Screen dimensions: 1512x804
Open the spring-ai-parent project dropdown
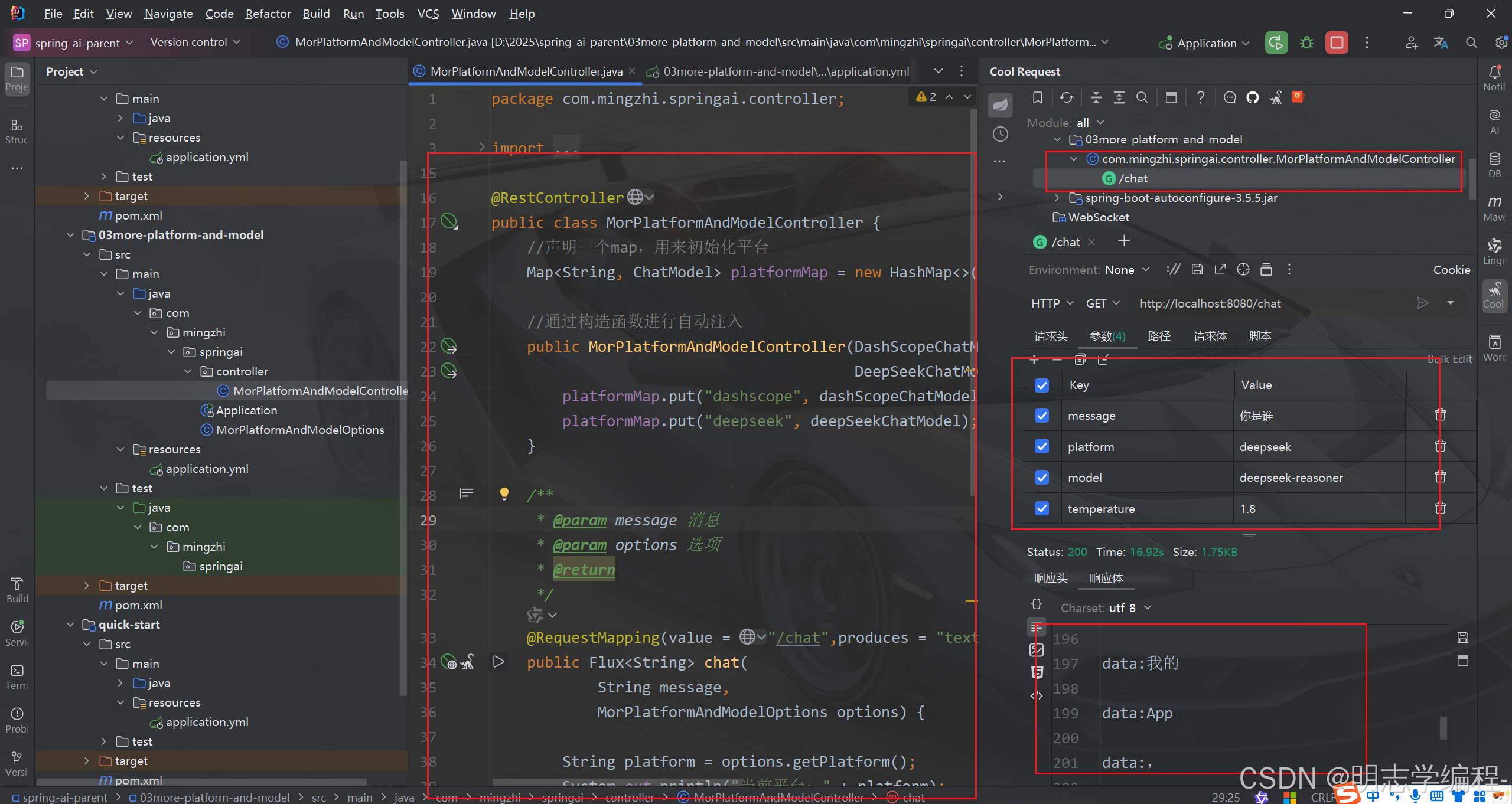[x=74, y=43]
